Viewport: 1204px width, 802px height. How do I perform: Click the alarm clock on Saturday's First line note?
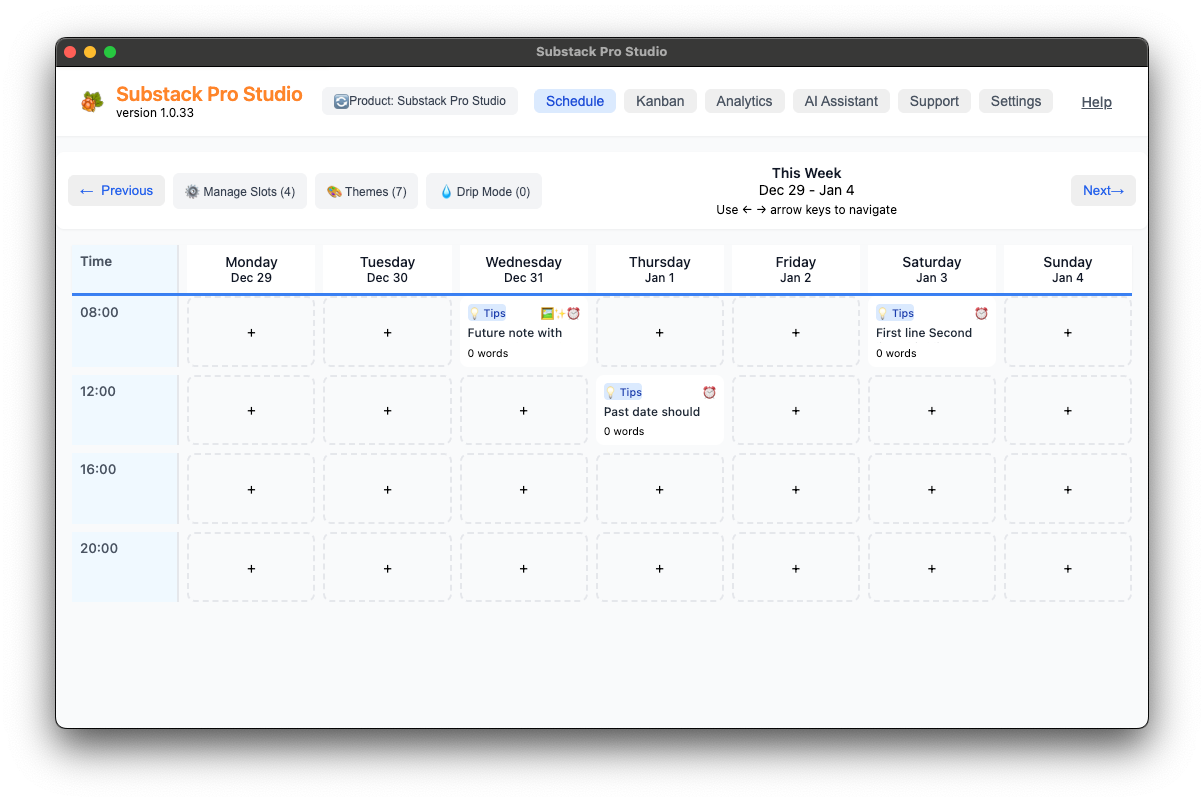click(x=981, y=313)
